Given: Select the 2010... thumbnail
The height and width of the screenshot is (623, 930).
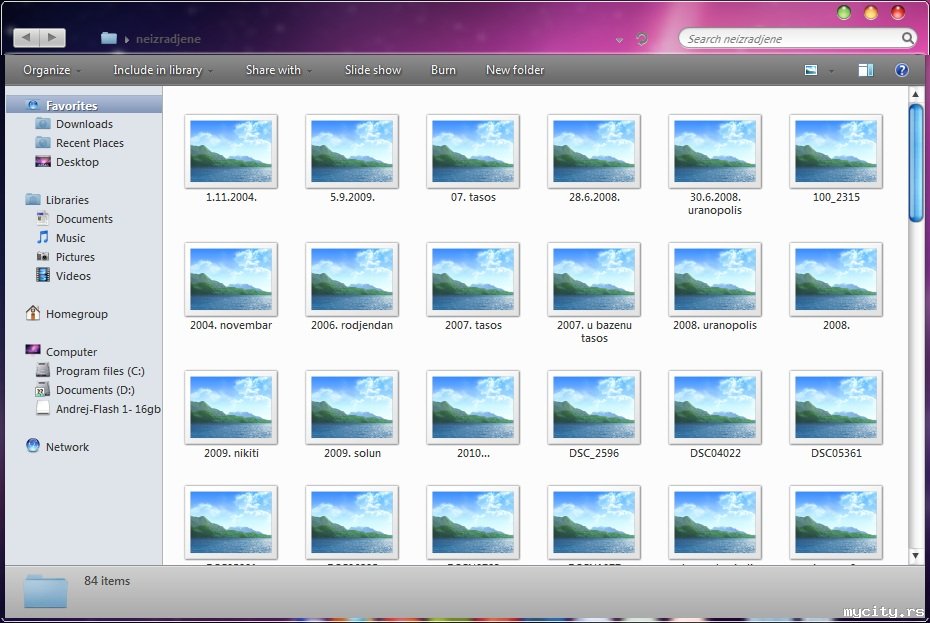Looking at the screenshot, I should tap(473, 408).
